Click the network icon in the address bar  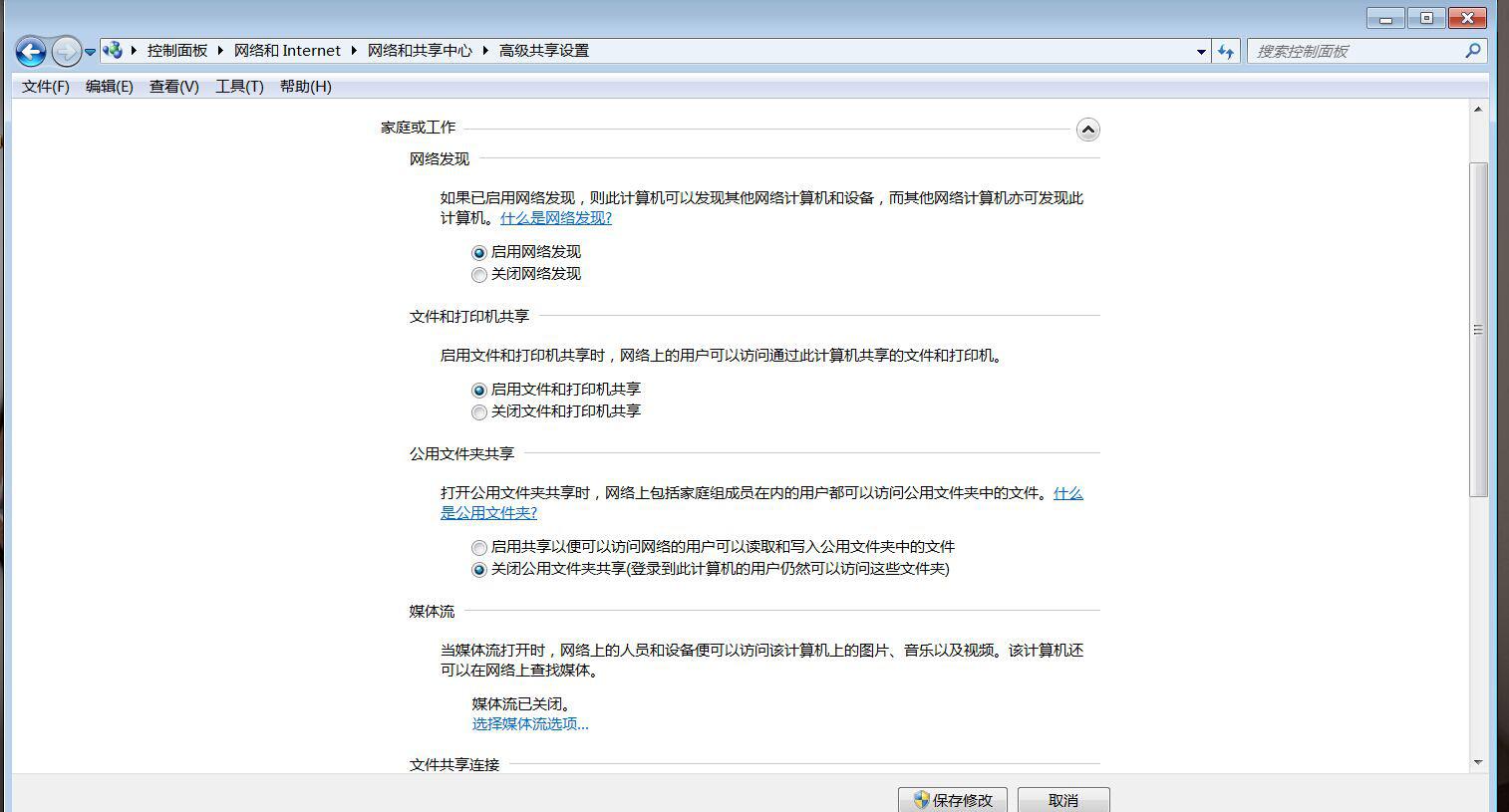click(115, 50)
